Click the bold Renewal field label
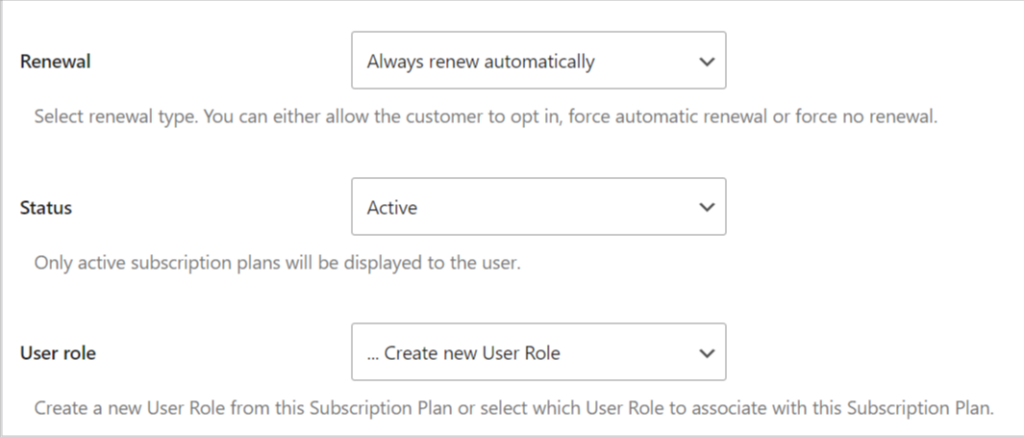Image resolution: width=1024 pixels, height=437 pixels. pyautogui.click(x=55, y=62)
